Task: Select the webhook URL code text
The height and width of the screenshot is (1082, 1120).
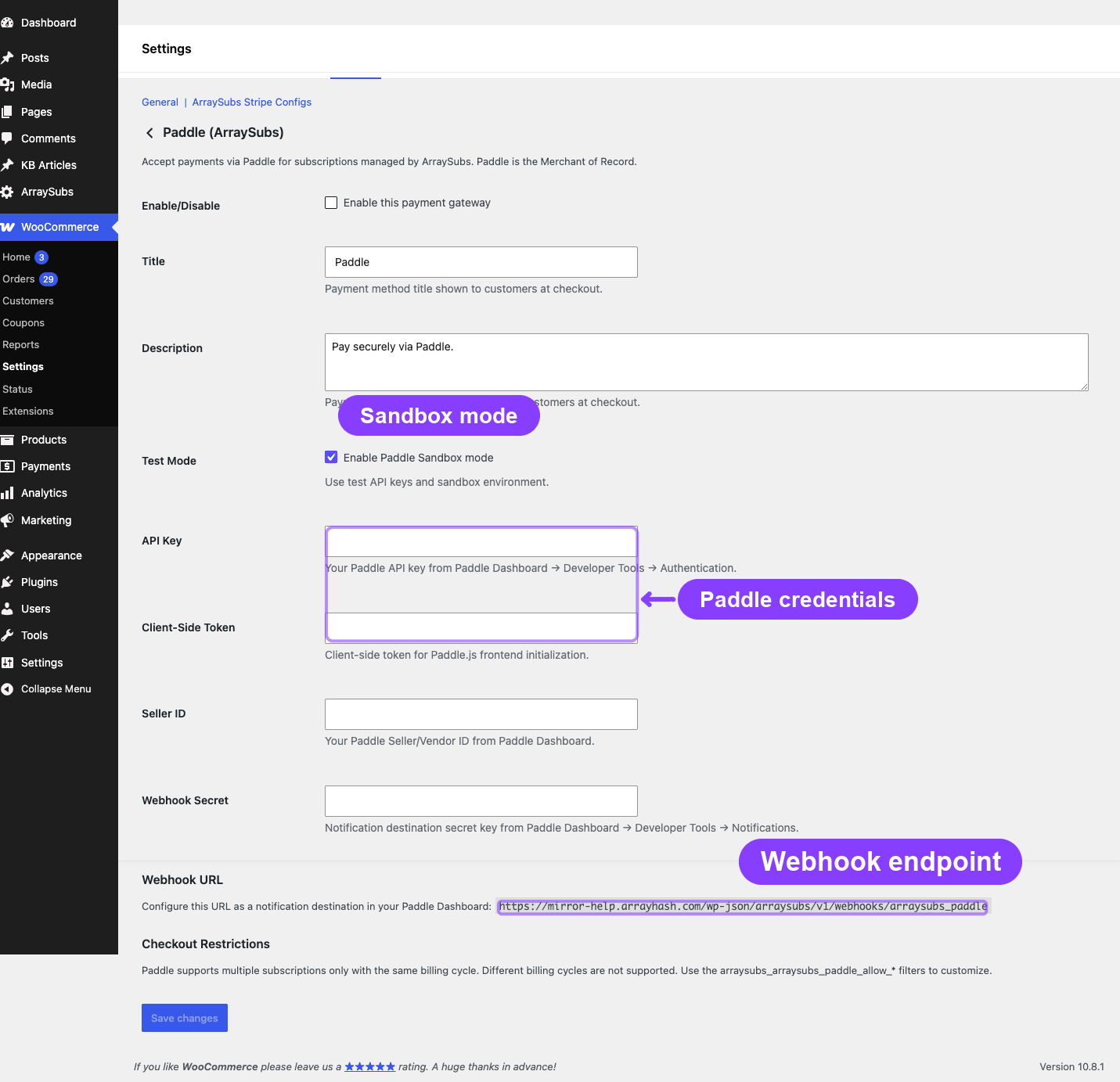Action: [x=743, y=907]
